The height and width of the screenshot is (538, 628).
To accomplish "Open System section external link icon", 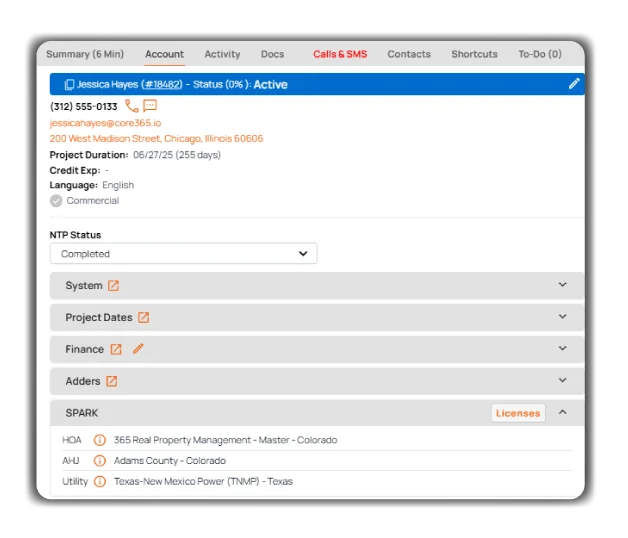I will click(114, 286).
